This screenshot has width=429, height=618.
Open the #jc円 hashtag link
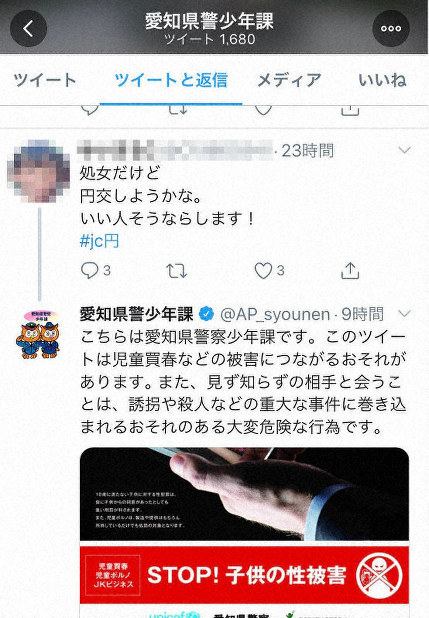click(99, 241)
